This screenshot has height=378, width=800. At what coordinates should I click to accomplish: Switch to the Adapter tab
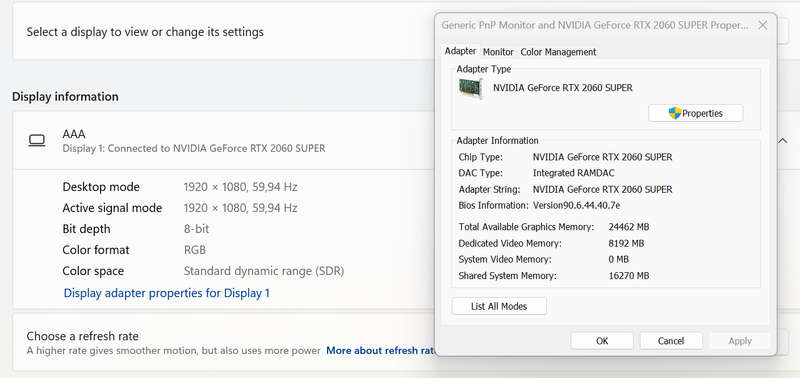click(460, 51)
